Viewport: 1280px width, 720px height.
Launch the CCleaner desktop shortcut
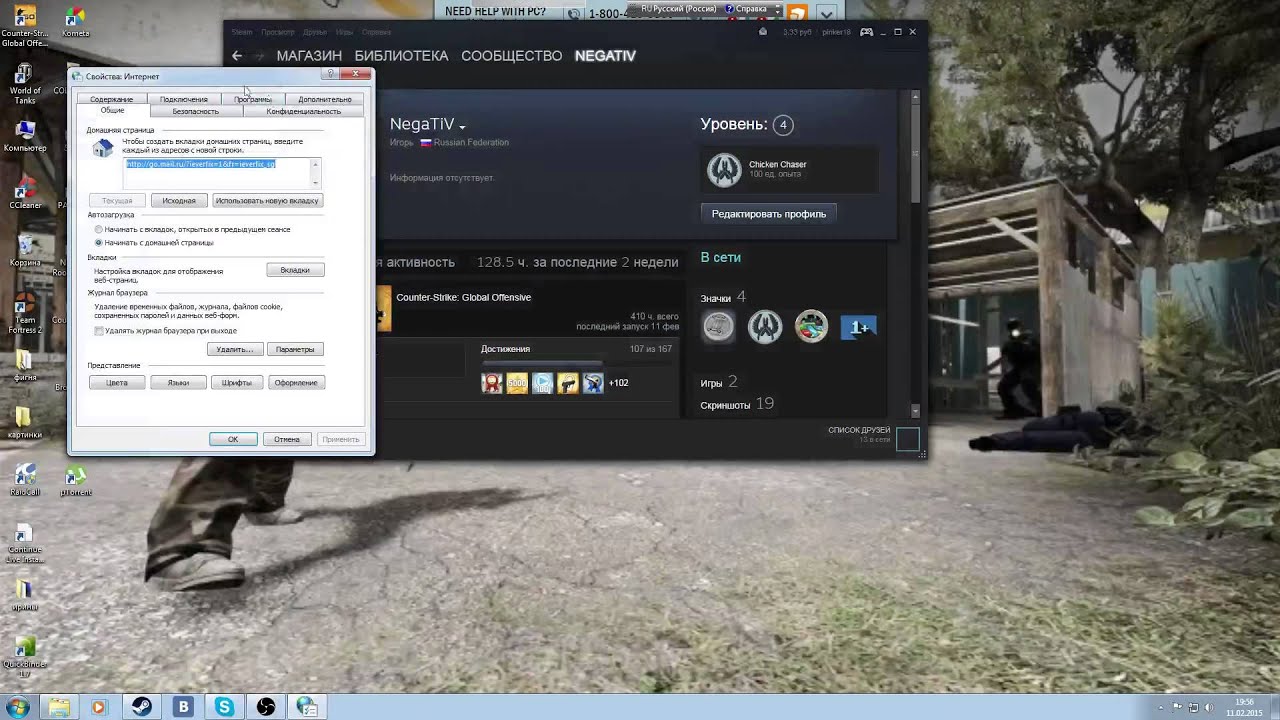point(25,193)
